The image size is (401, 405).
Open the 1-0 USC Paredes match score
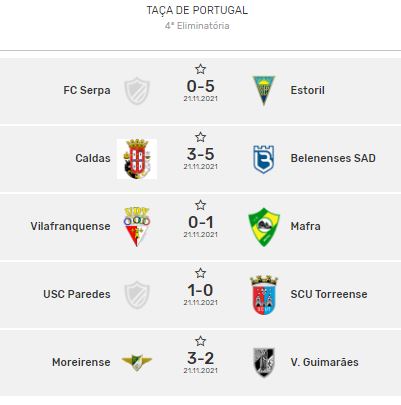click(x=200, y=290)
